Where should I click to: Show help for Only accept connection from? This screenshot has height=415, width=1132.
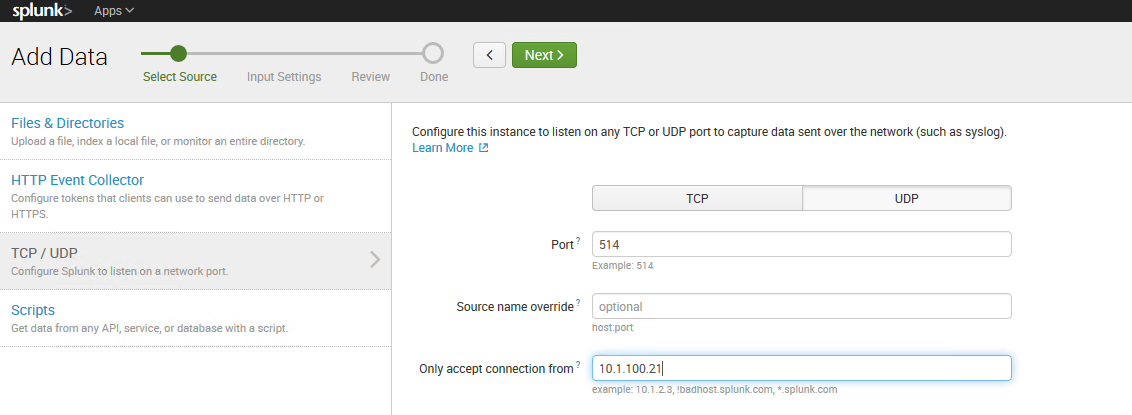click(x=578, y=365)
